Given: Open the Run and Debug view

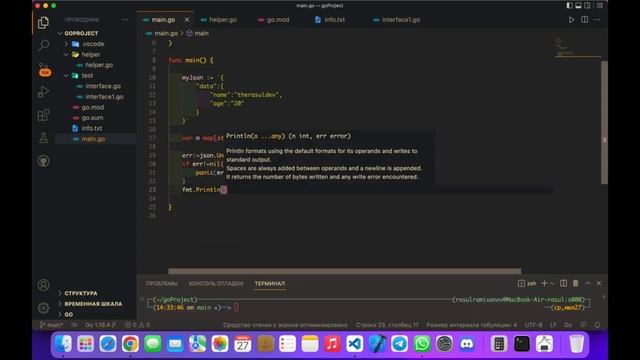Looking at the screenshot, I should click(x=43, y=92).
